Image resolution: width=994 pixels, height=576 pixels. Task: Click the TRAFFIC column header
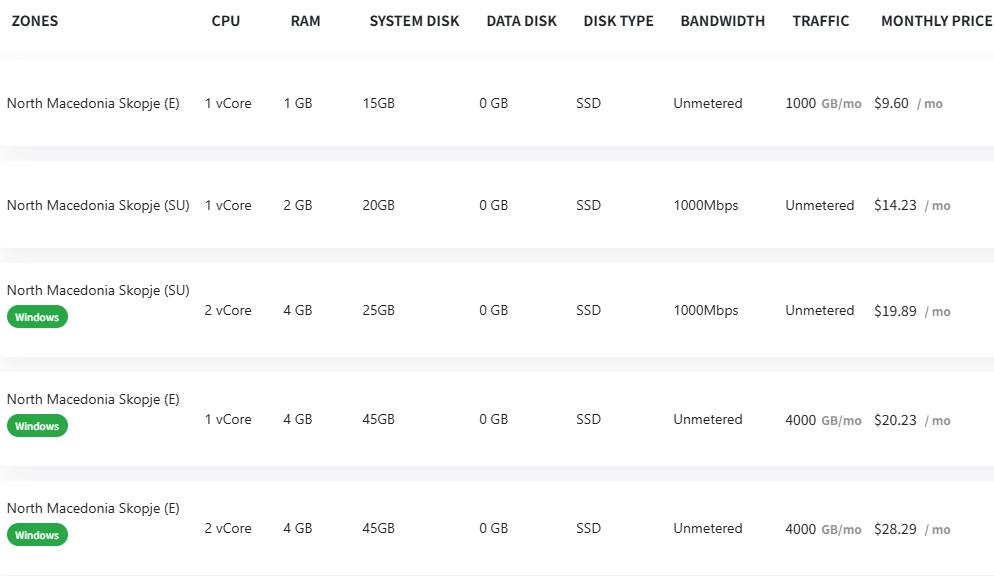(820, 21)
